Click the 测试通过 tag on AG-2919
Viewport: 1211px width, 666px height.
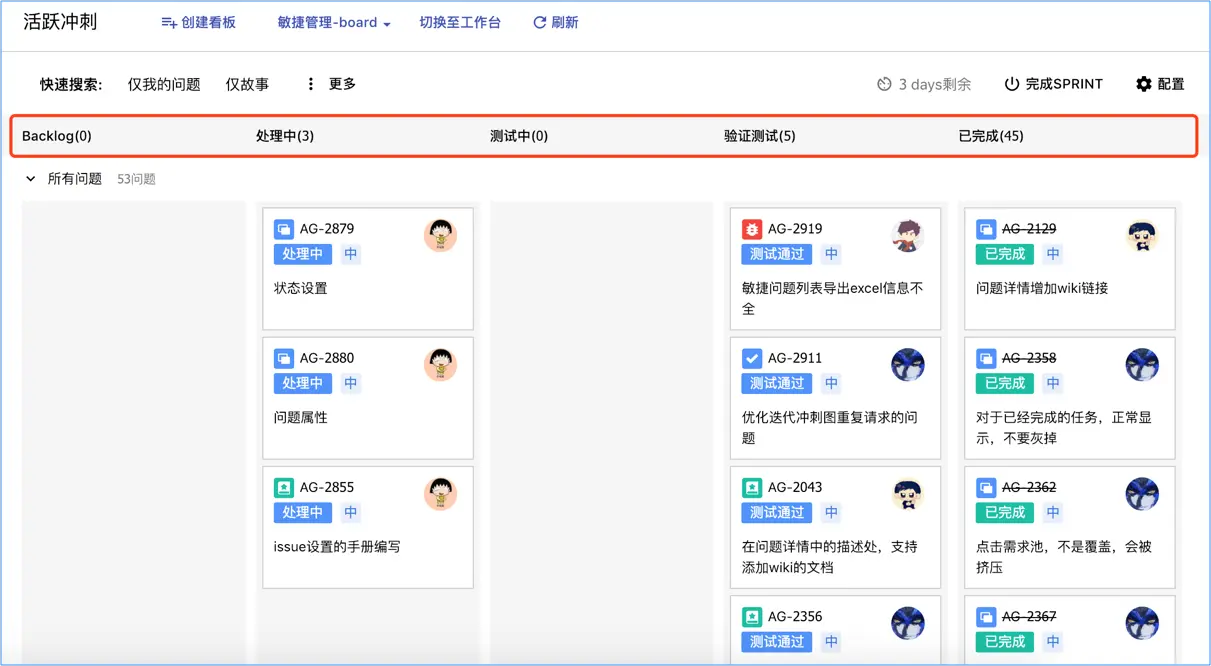coord(777,254)
